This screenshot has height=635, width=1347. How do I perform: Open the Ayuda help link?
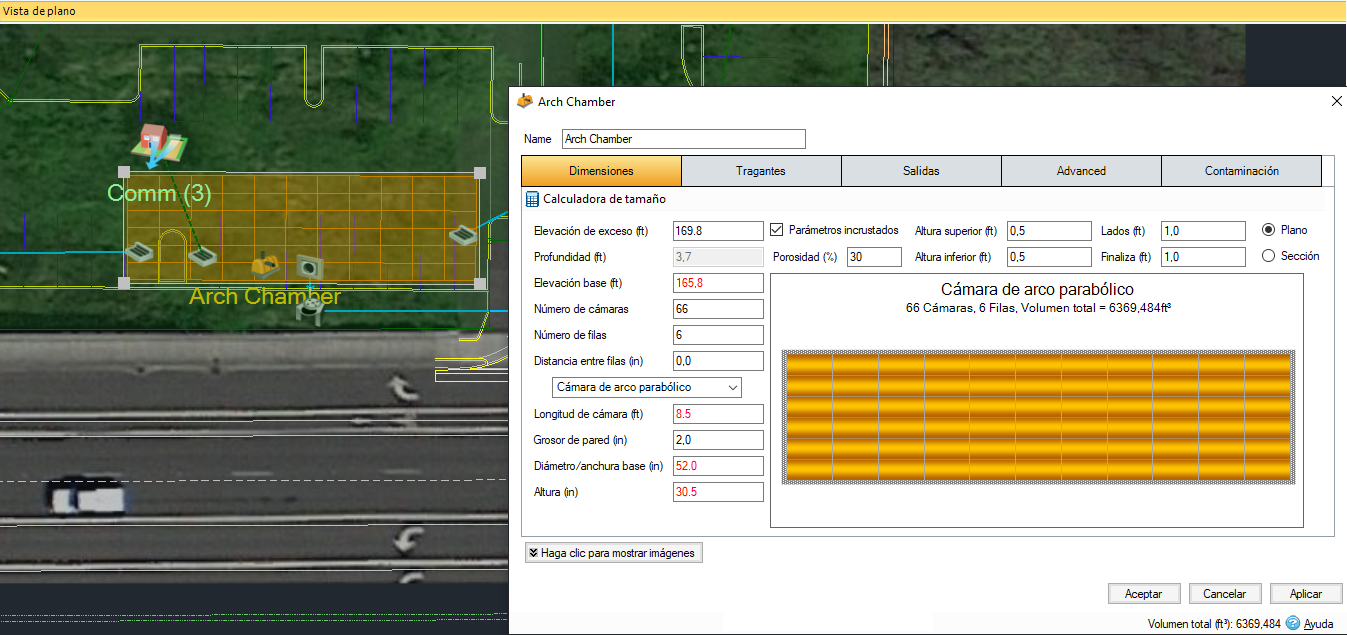[1318, 624]
